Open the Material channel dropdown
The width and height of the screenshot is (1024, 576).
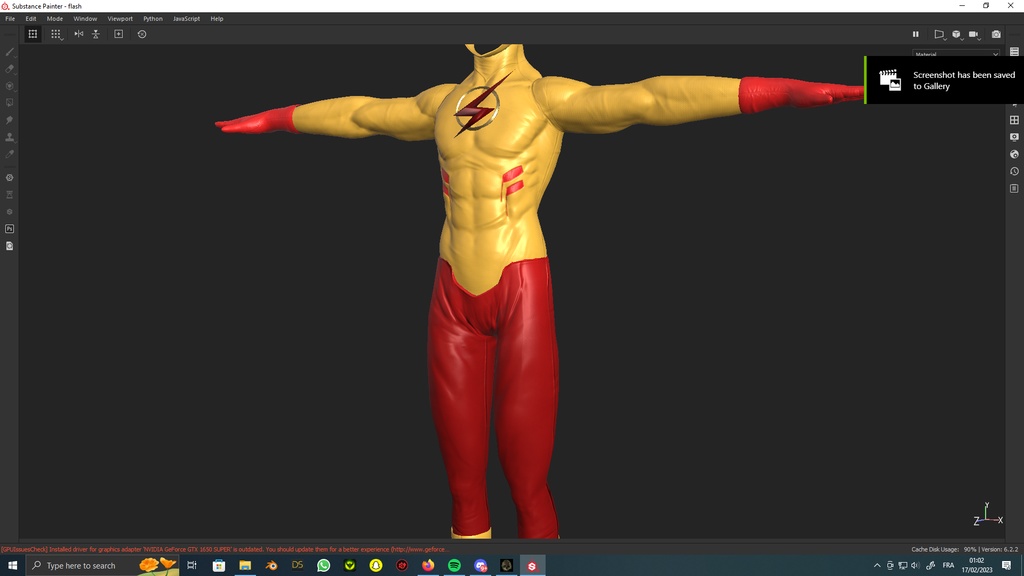click(x=955, y=53)
